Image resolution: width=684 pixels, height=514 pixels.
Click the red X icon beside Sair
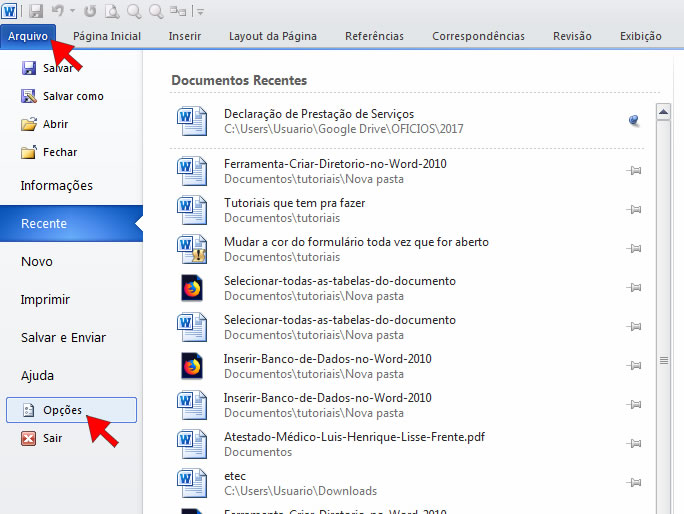pyautogui.click(x=28, y=438)
